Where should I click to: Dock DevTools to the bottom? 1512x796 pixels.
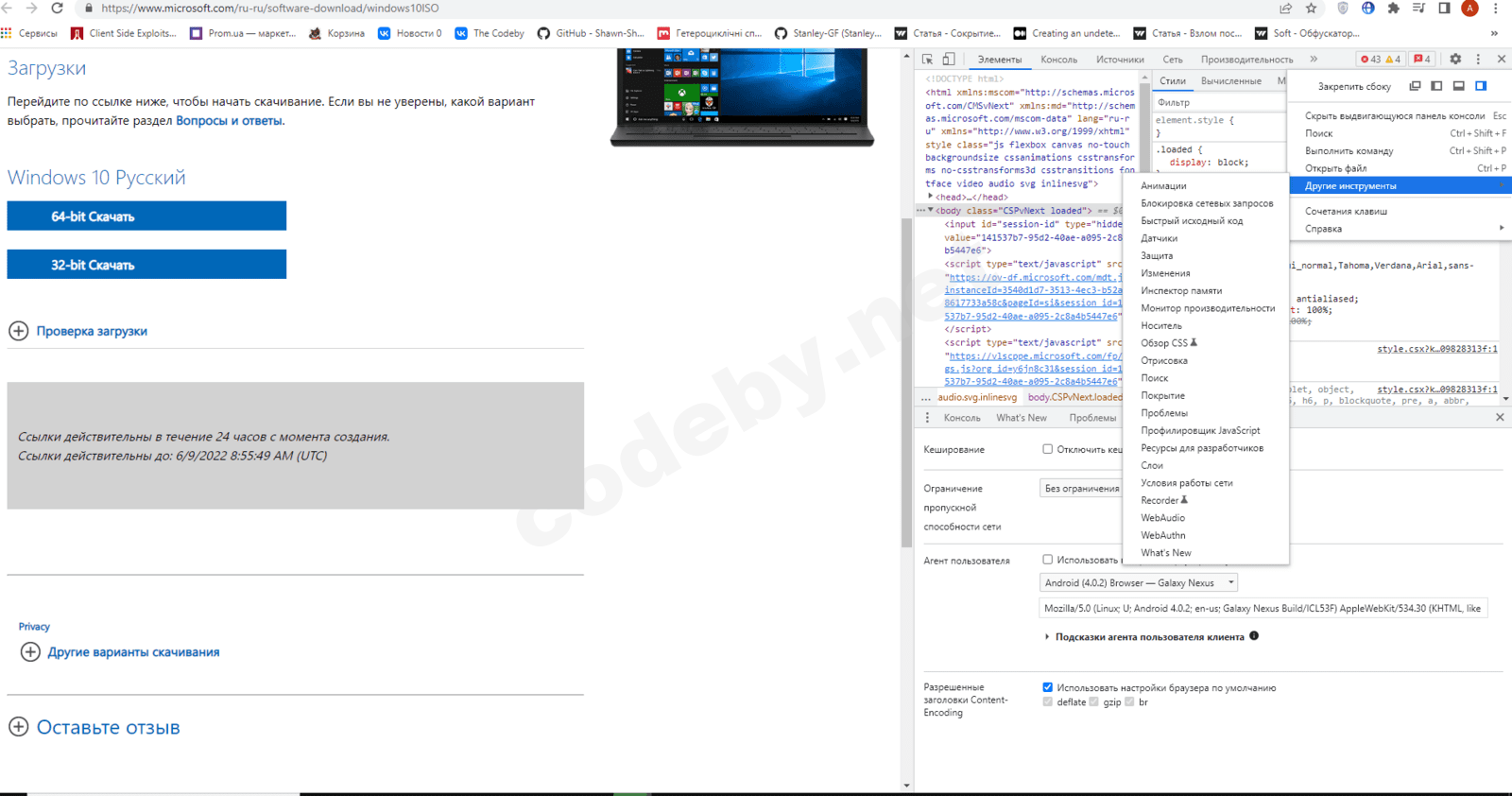1458,86
